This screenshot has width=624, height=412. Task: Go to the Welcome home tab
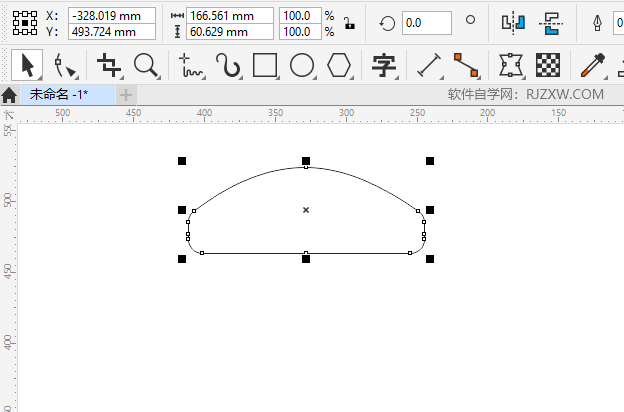click(x=9, y=96)
